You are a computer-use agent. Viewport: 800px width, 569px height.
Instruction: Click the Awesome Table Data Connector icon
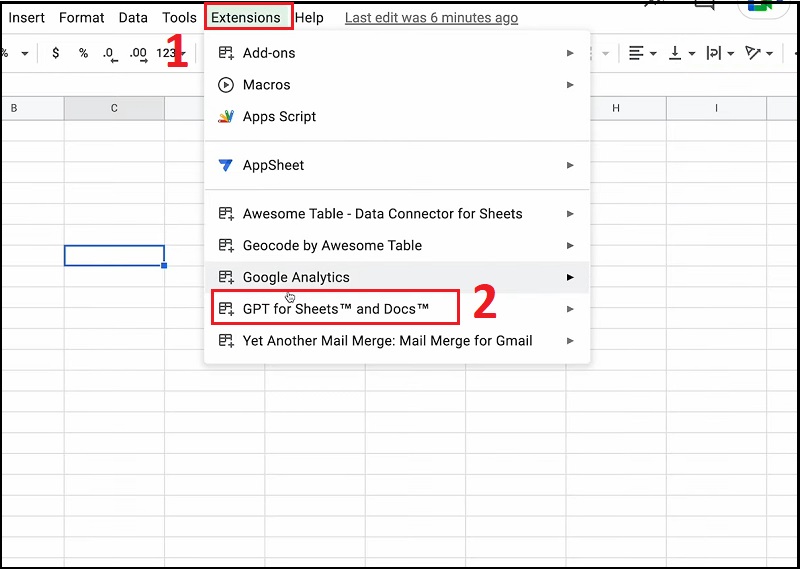[x=226, y=214]
